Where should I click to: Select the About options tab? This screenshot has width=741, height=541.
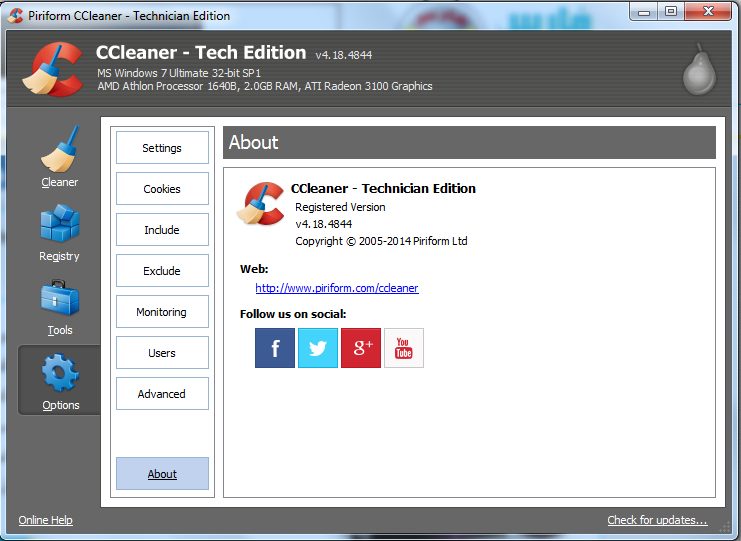point(162,473)
